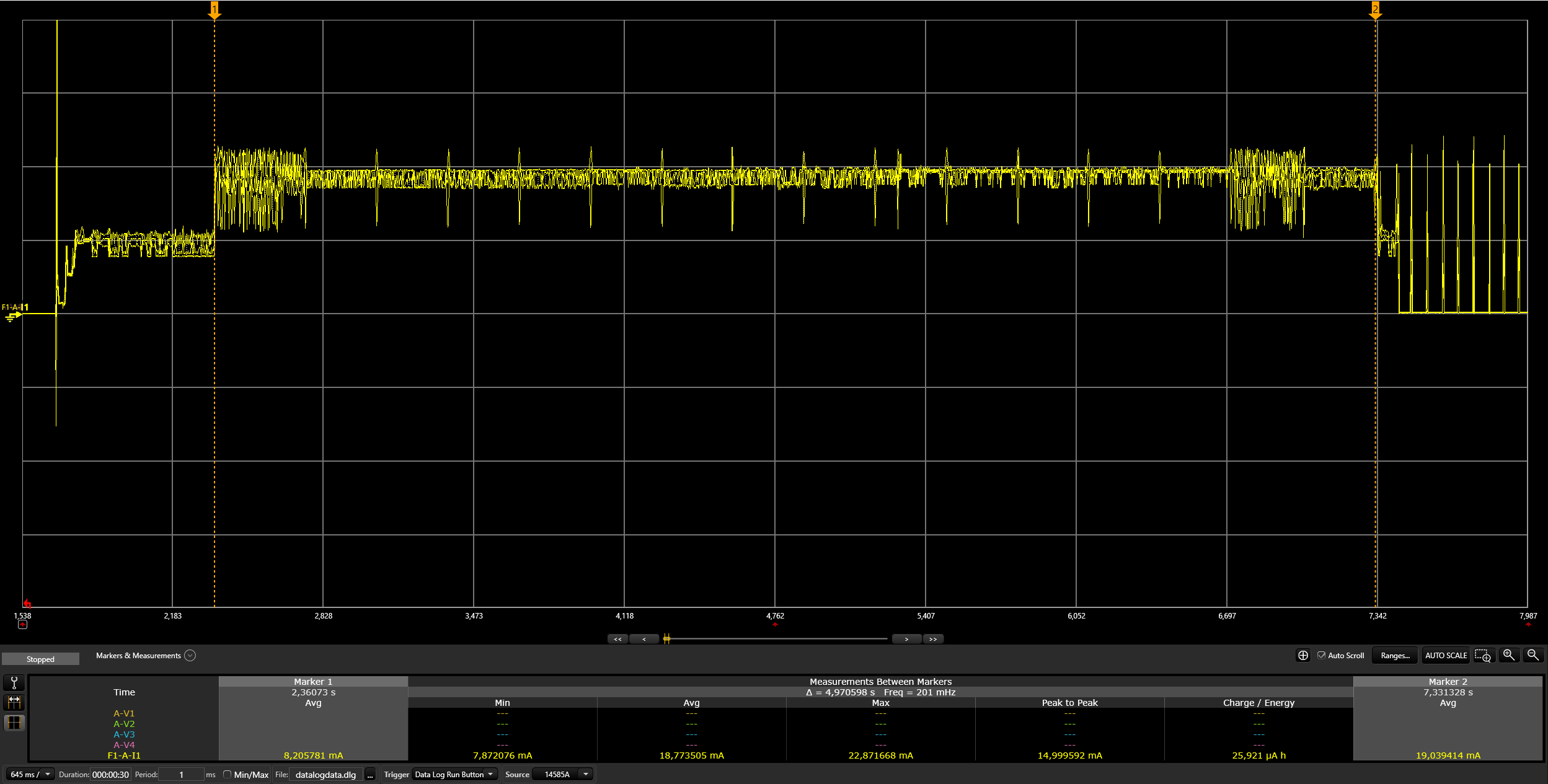Open the Trigger Data Log Run Button dropdown
Screen dimensions: 1548x784
(455, 774)
